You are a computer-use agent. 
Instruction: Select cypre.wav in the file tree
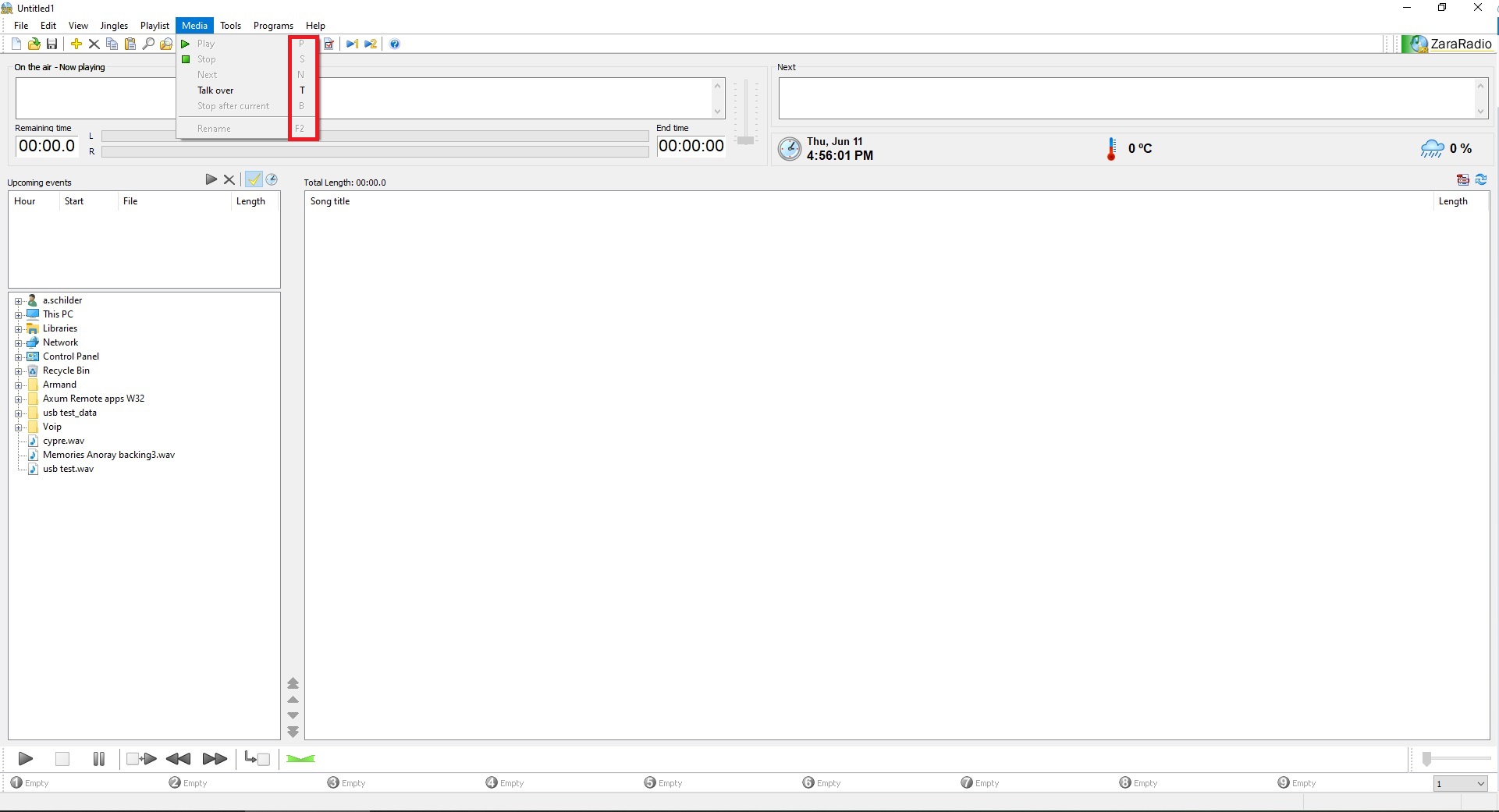63,441
